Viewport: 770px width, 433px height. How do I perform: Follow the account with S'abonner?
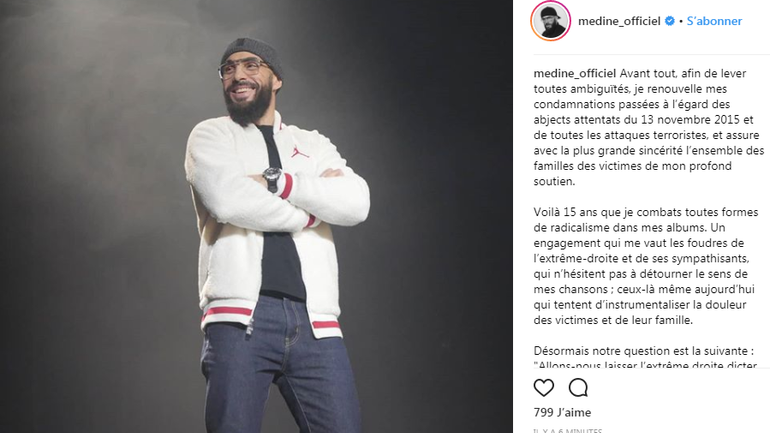click(714, 21)
